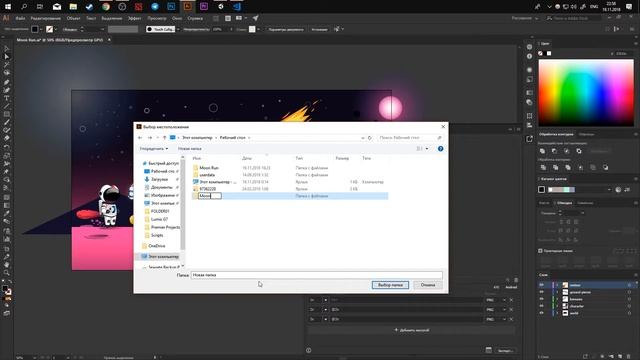Open Photoshop from the taskbar

click(171, 7)
